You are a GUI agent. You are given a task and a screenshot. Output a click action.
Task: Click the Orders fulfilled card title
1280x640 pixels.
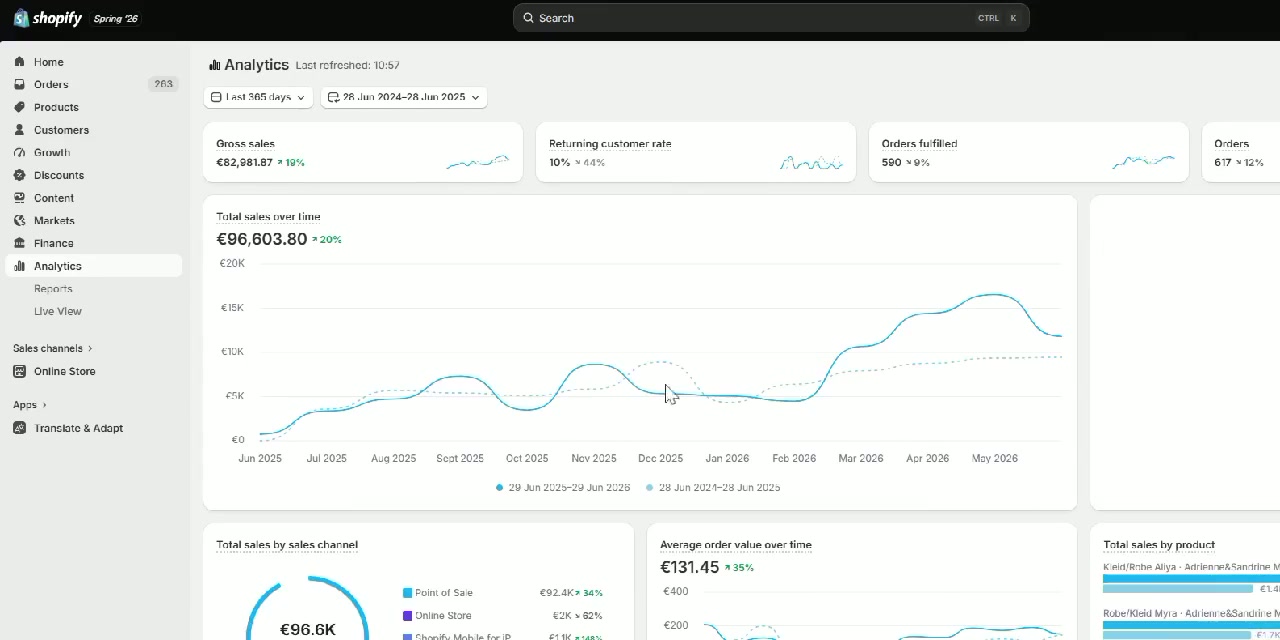point(919,144)
